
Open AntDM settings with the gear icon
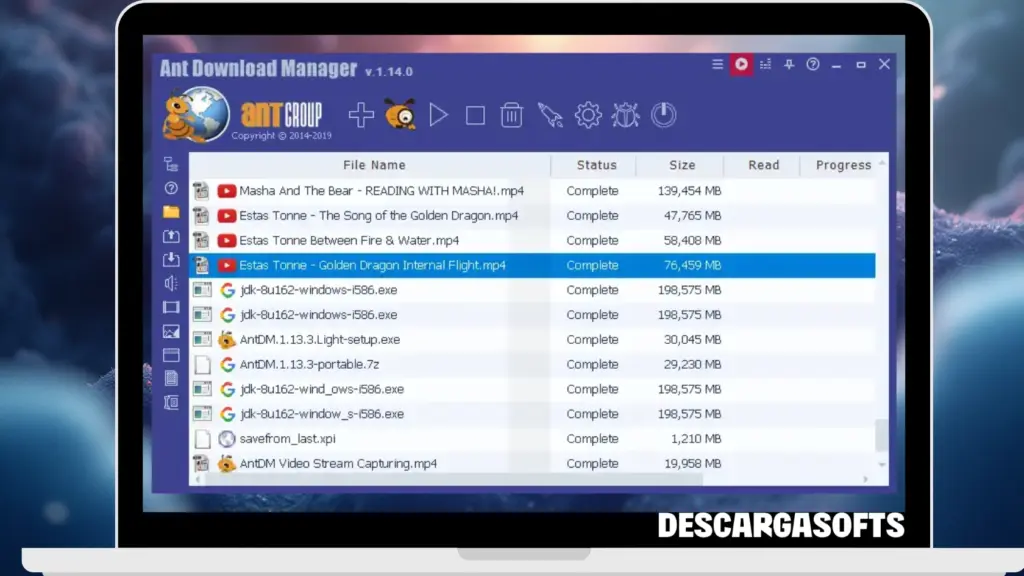(x=588, y=115)
